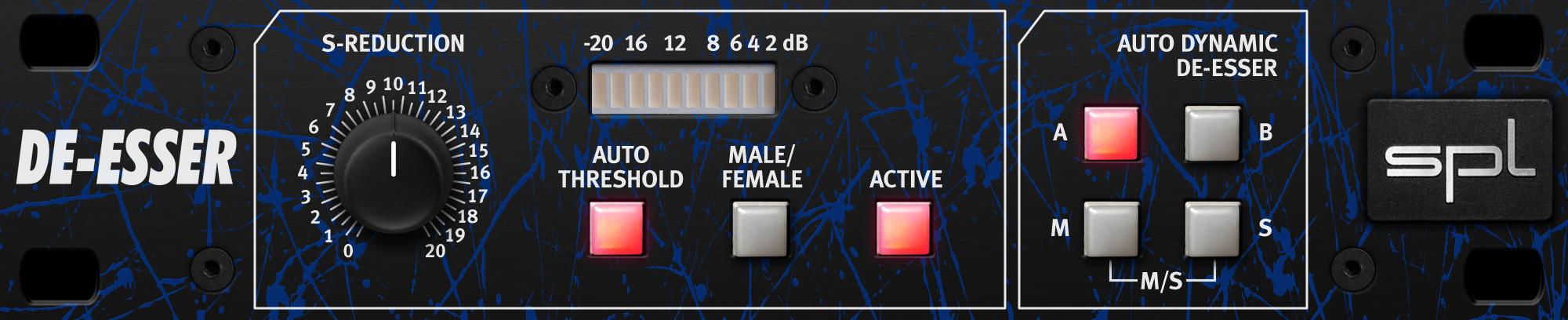Click the -20 dB meter scale label
The width and height of the screenshot is (1568, 320).
[x=598, y=43]
